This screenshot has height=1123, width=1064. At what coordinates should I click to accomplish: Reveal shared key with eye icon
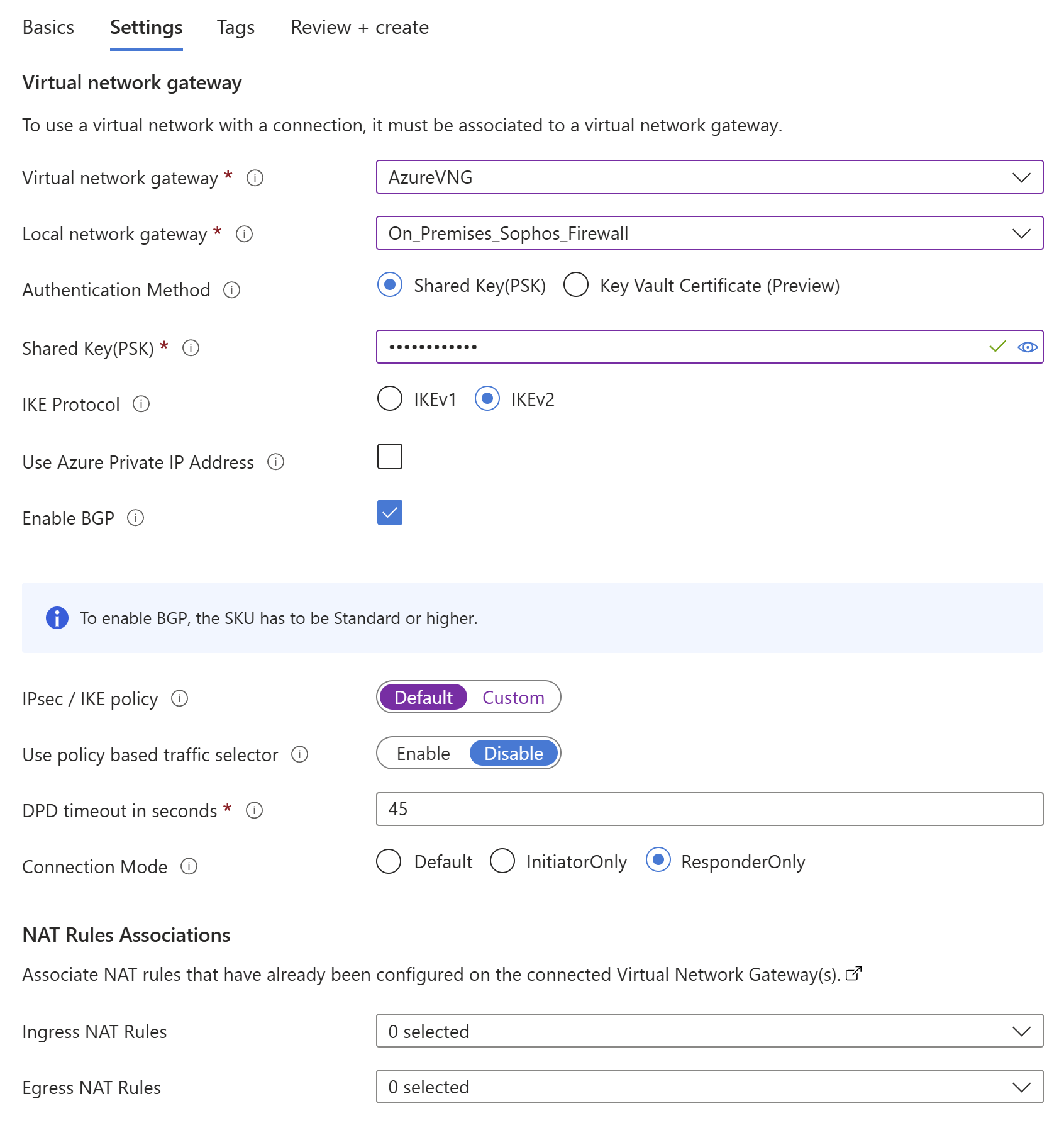point(1027,347)
